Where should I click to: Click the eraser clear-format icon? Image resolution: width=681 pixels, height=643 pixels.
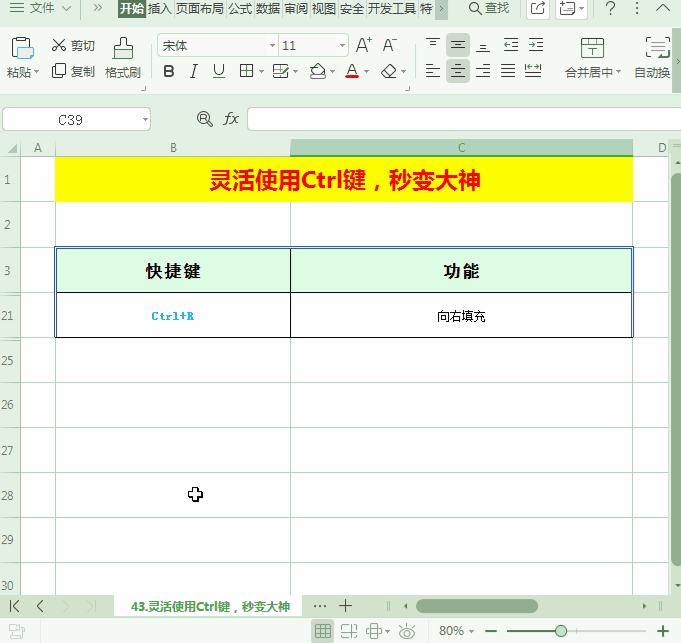tap(389, 71)
